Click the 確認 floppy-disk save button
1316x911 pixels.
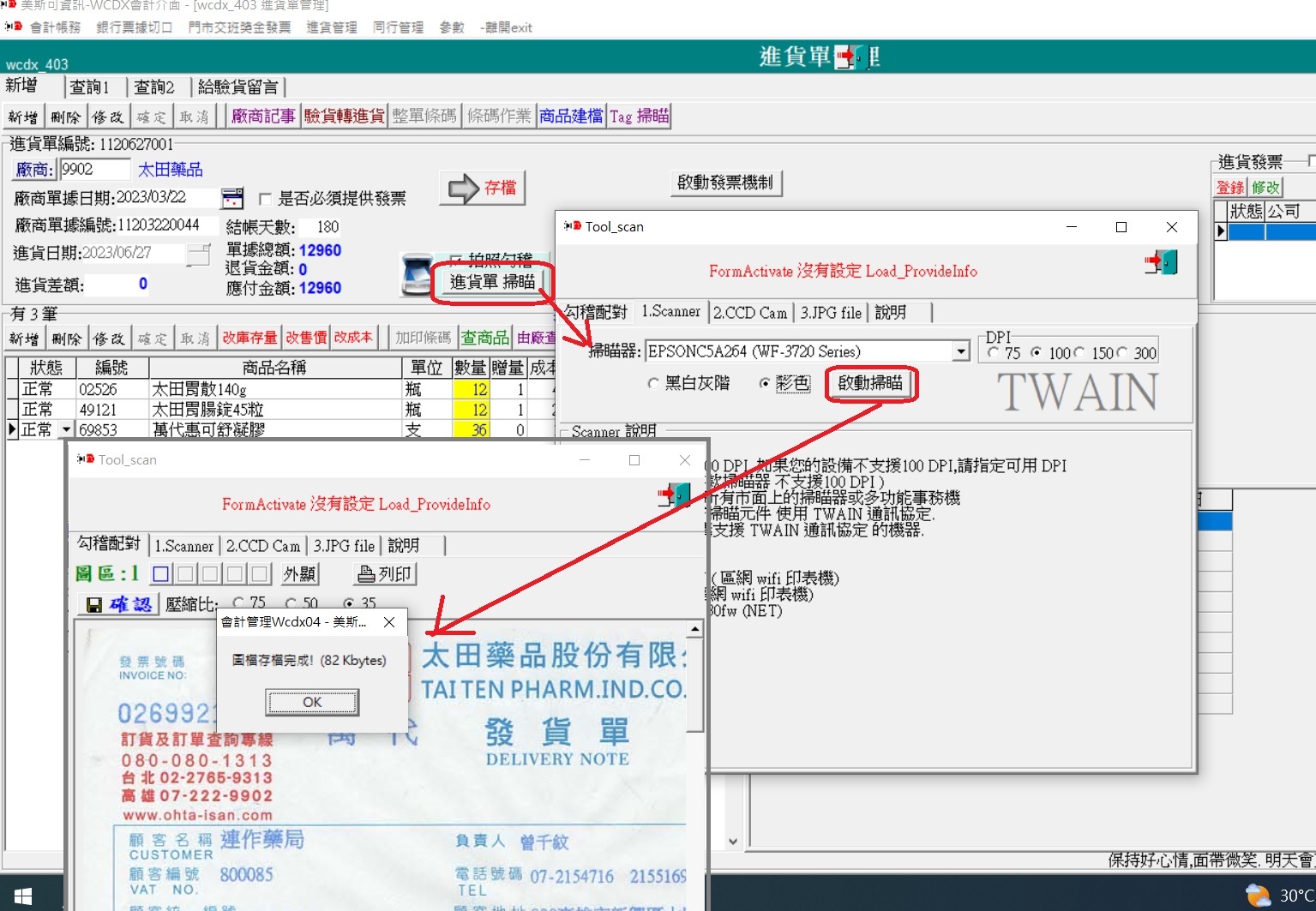[118, 604]
